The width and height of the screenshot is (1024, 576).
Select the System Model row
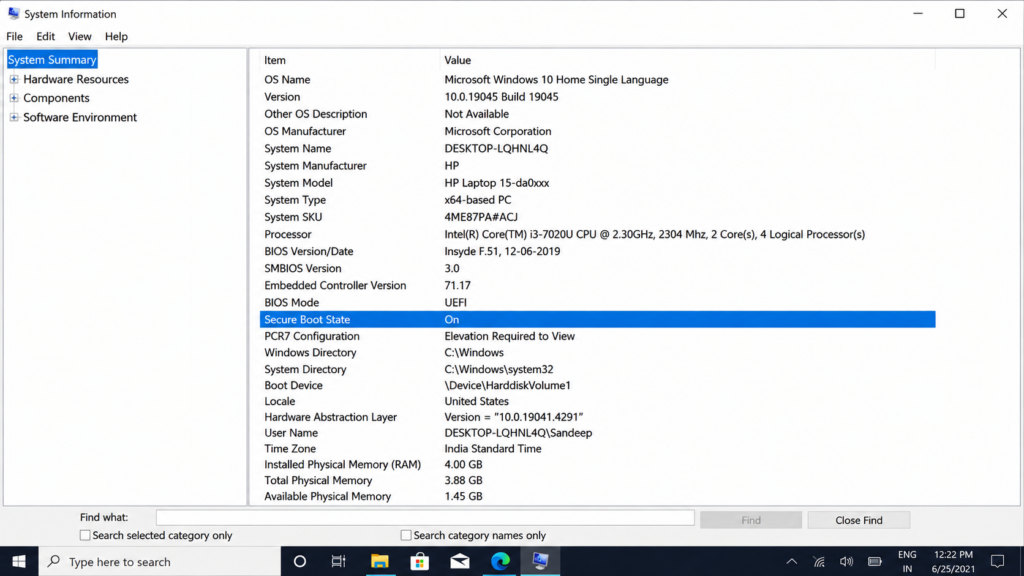(x=598, y=183)
